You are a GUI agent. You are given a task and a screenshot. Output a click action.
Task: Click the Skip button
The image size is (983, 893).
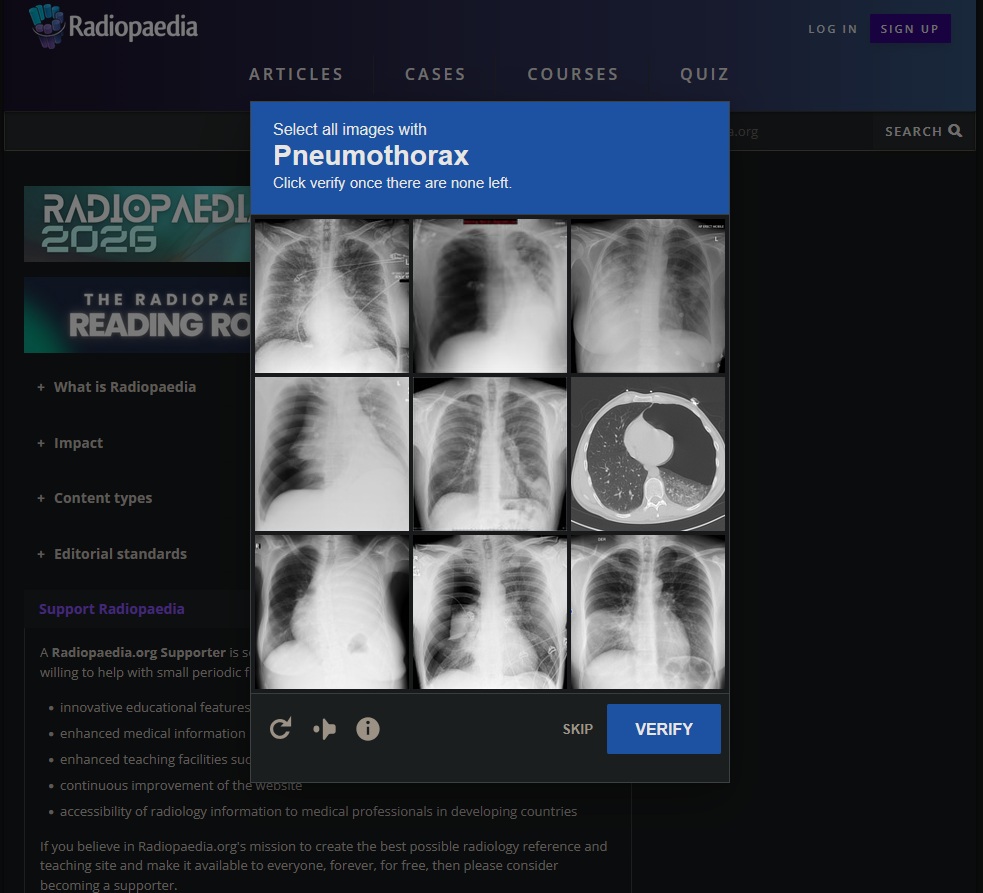tap(577, 729)
